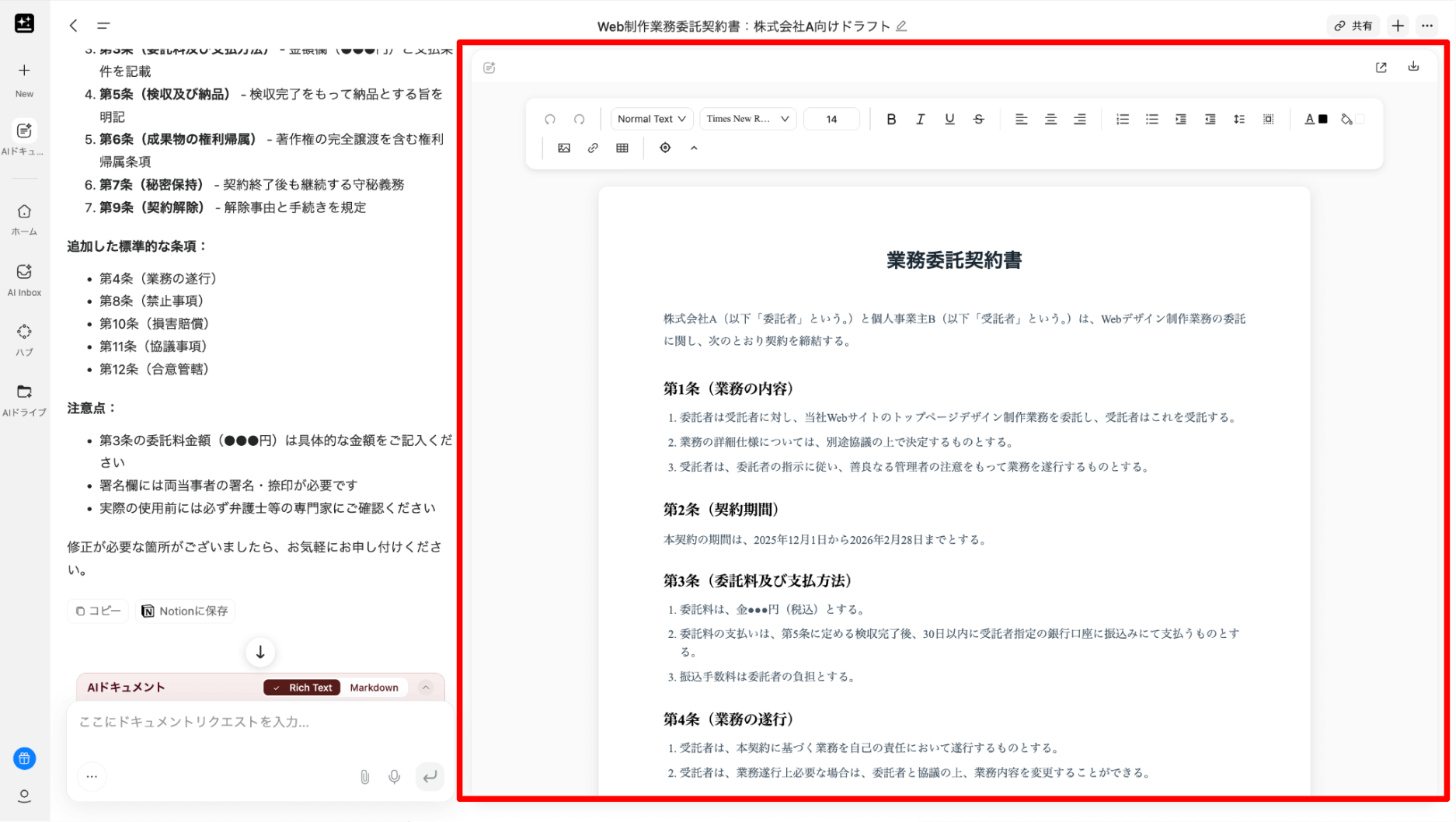Apply italic formatting
The image size is (1456, 822).
[920, 119]
